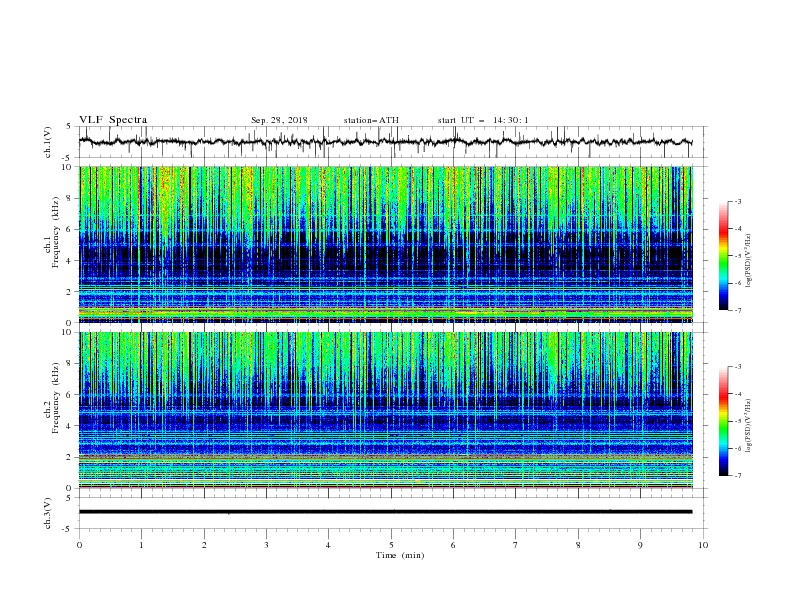Click the ch.1 spectrogram colorbar
792x612 pixels.
tap(723, 256)
